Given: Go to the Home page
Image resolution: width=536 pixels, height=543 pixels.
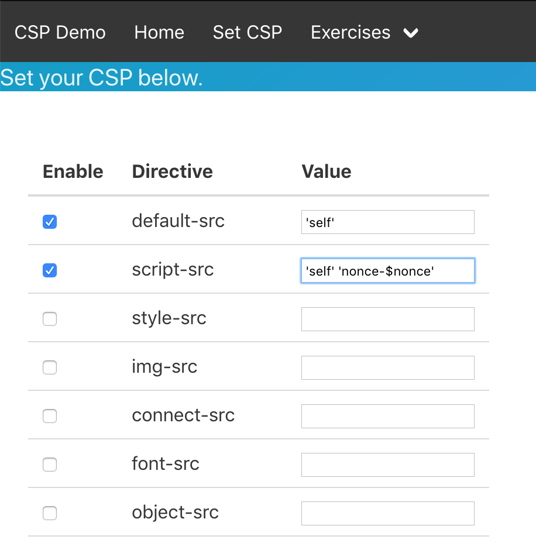Looking at the screenshot, I should tap(159, 33).
